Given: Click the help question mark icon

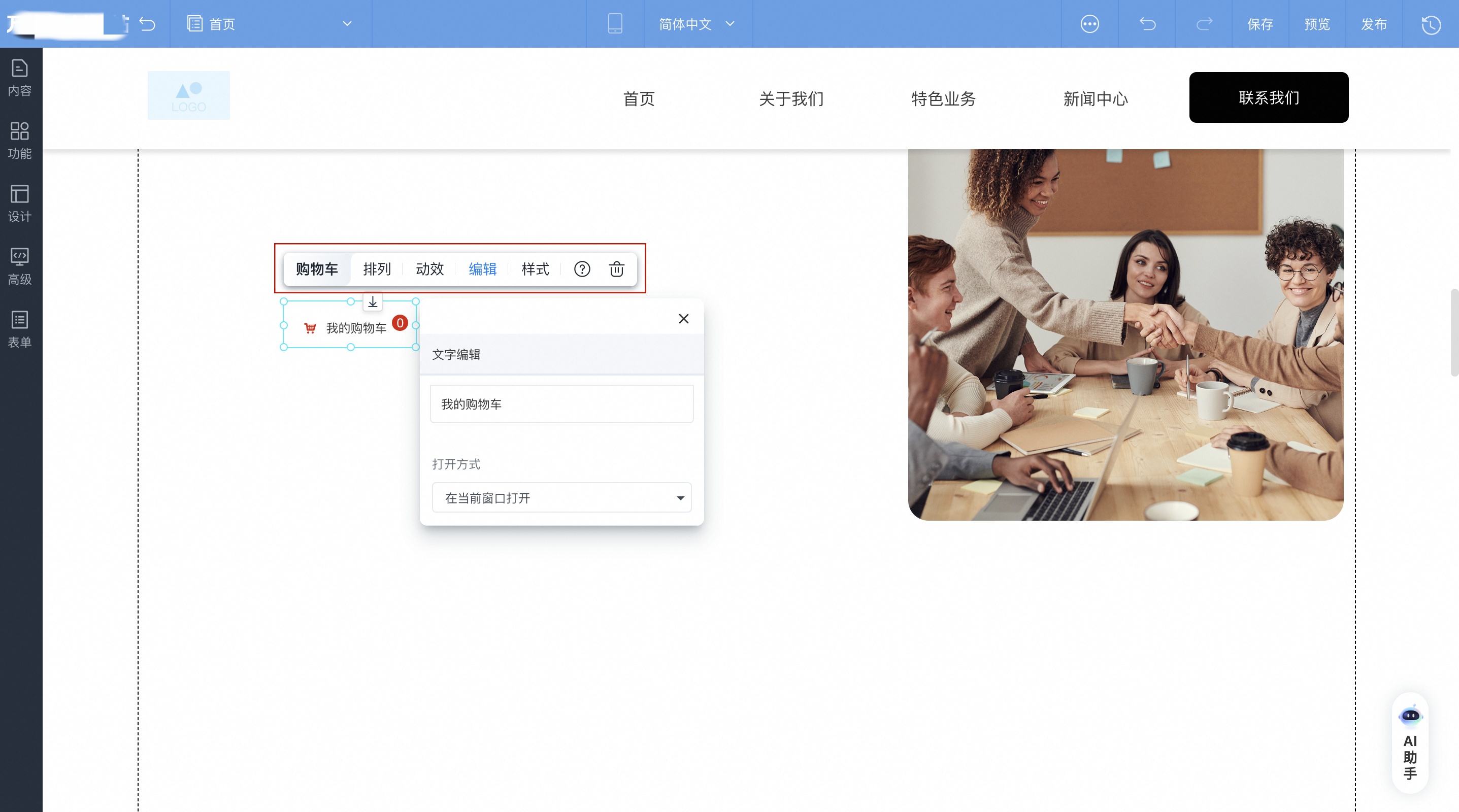Looking at the screenshot, I should [x=582, y=269].
